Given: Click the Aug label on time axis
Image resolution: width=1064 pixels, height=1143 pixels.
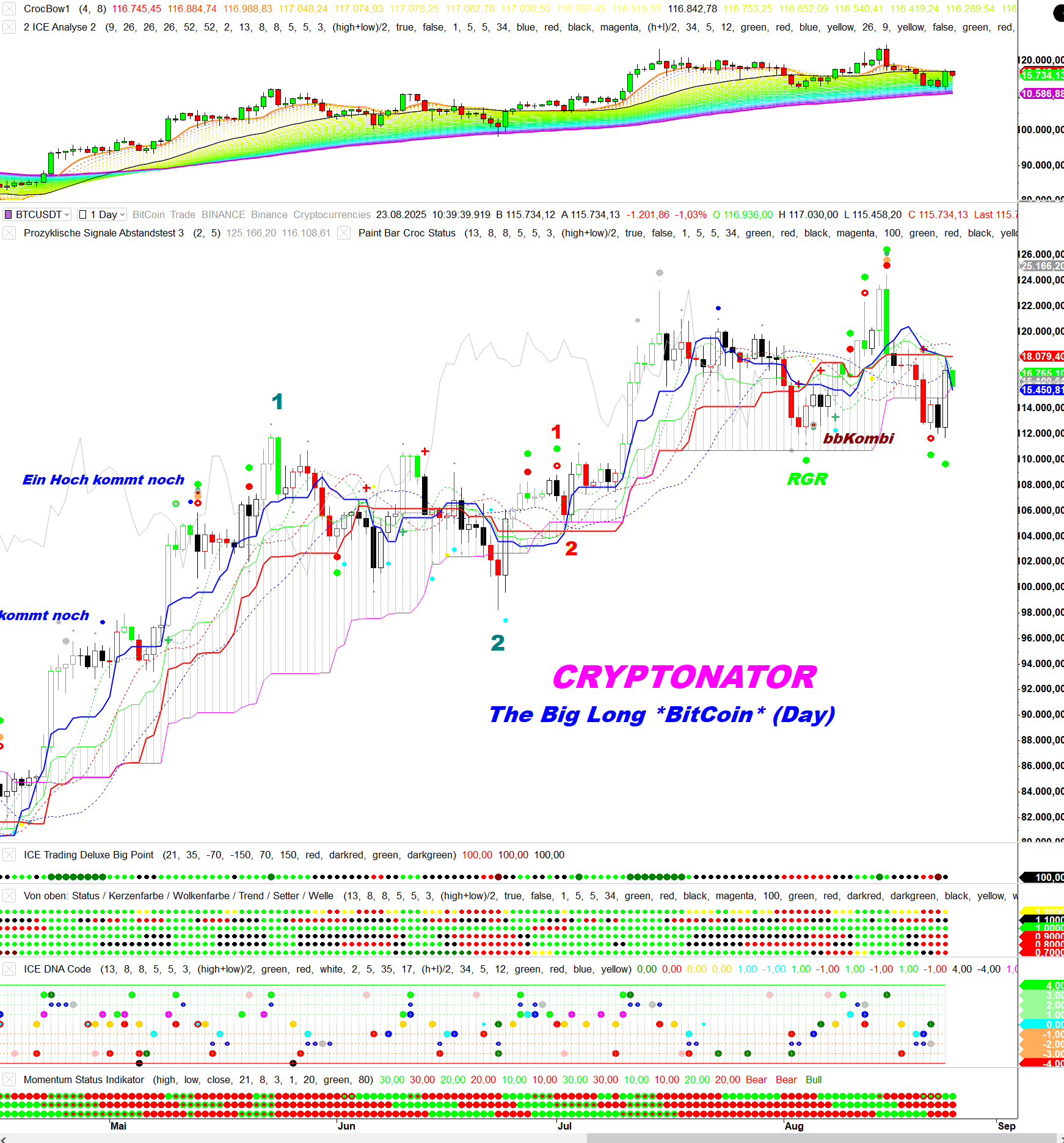Looking at the screenshot, I should click(x=794, y=1126).
